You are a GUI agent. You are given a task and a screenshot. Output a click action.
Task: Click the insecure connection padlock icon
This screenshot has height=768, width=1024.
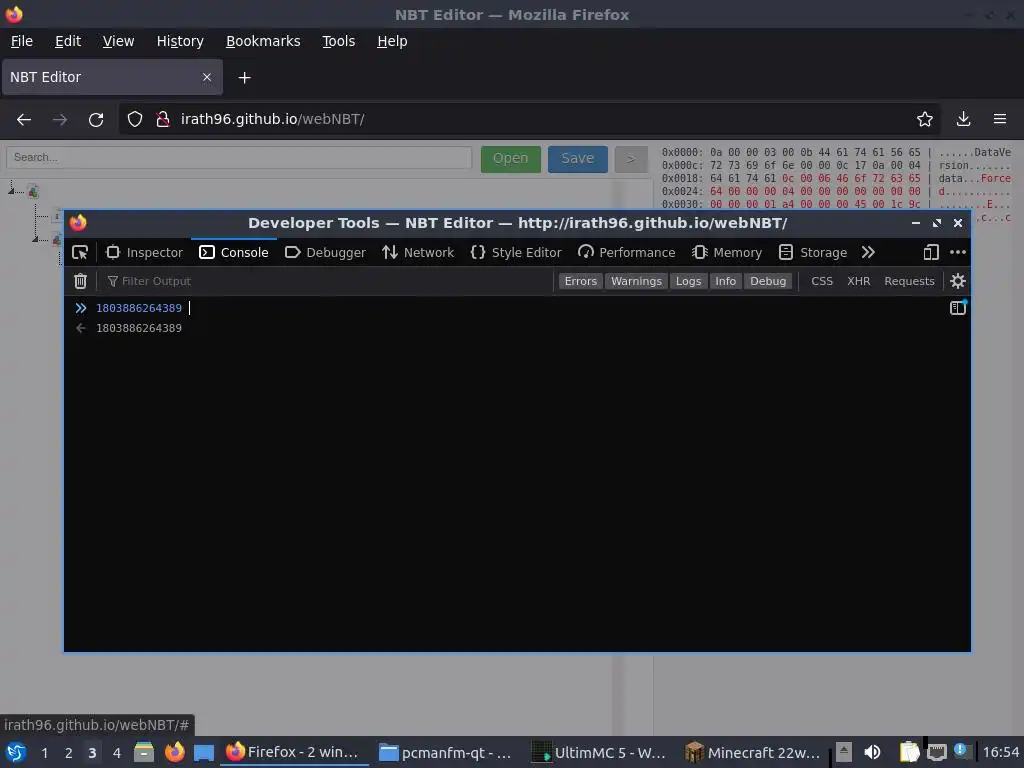163,120
